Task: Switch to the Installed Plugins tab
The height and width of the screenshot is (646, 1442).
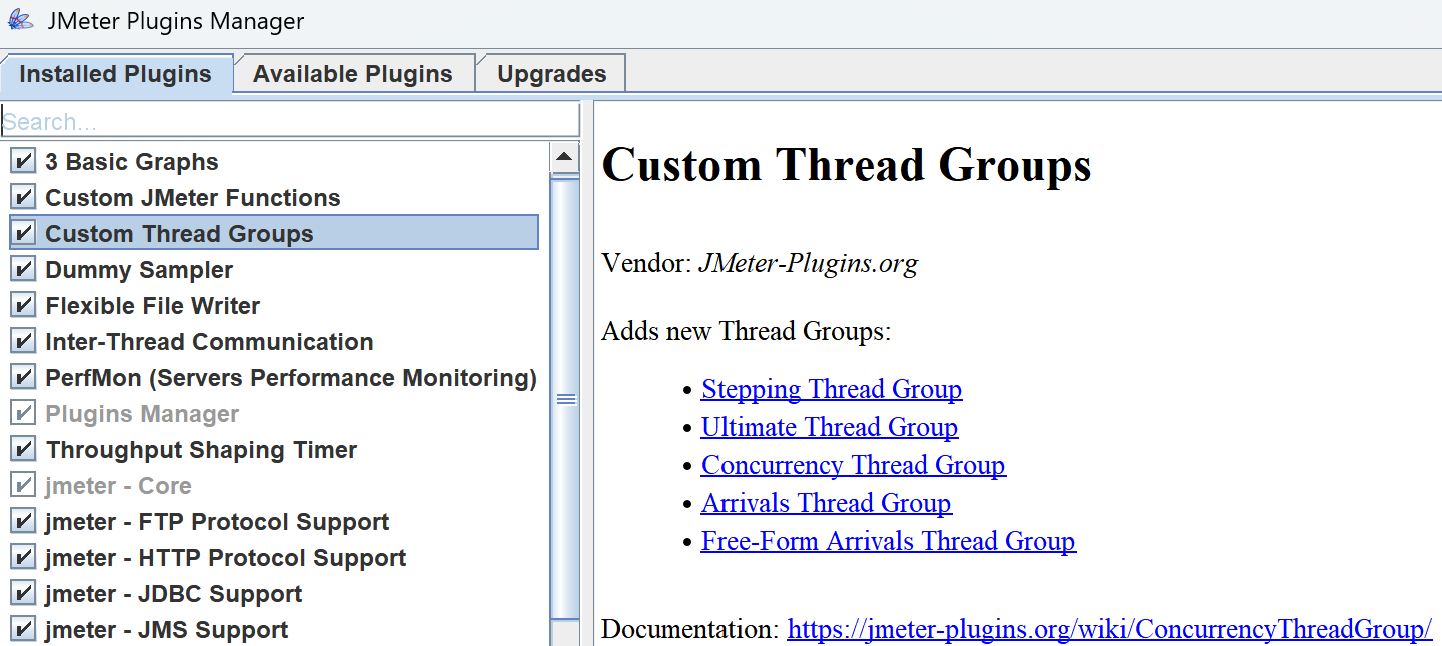Action: (x=116, y=74)
